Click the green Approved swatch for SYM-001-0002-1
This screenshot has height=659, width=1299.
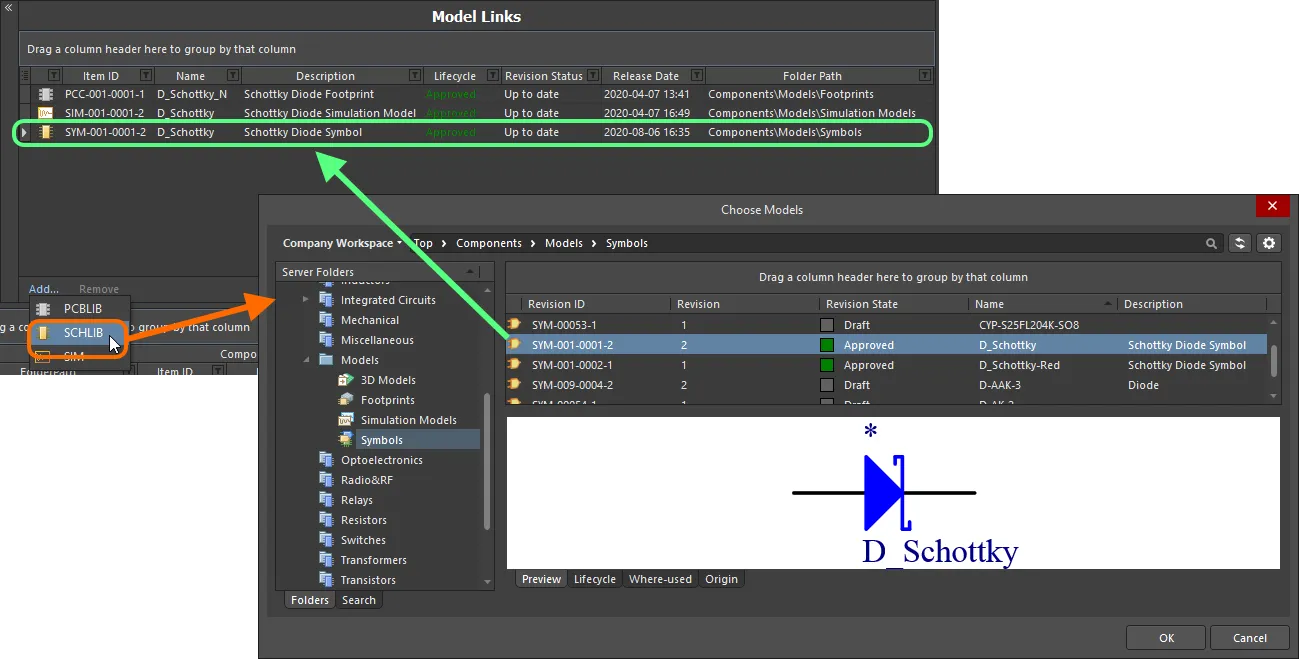(x=827, y=365)
